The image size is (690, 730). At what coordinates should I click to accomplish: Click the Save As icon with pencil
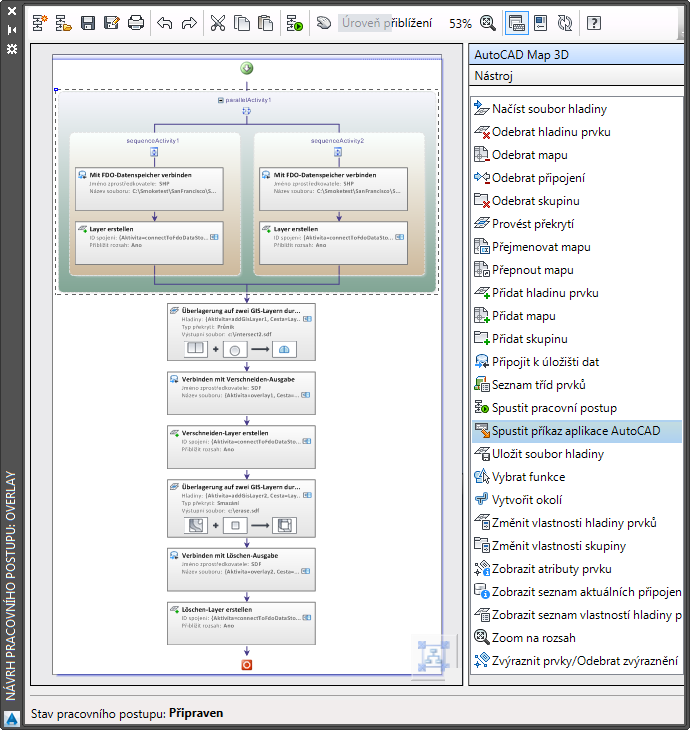pyautogui.click(x=112, y=23)
